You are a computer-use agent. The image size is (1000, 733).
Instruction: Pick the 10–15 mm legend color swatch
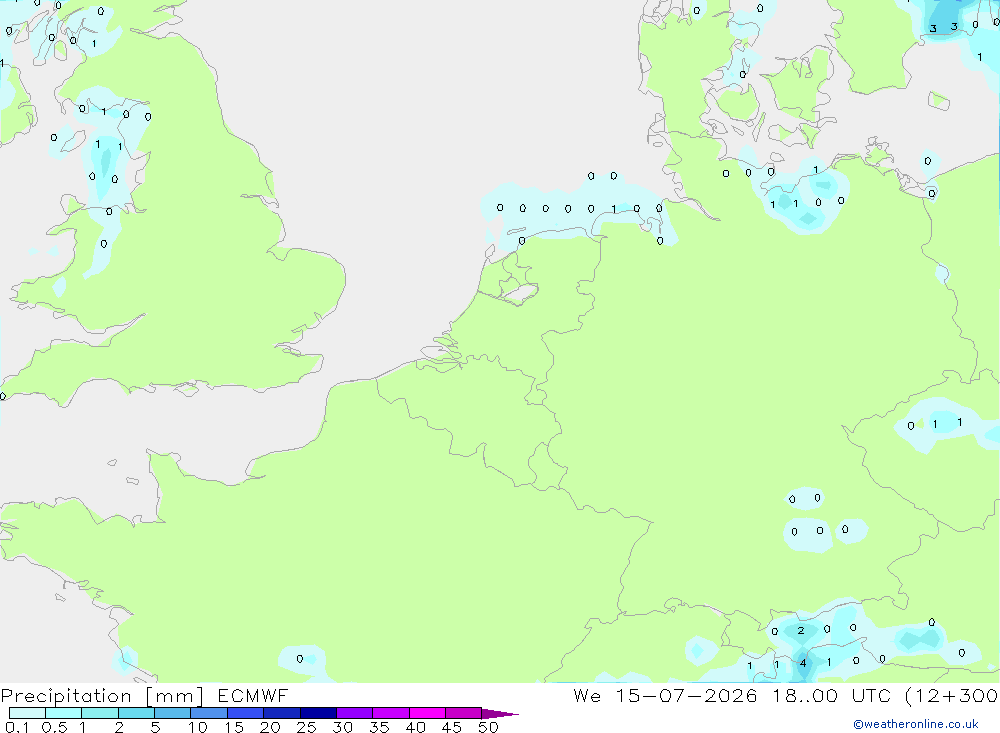(x=209, y=713)
